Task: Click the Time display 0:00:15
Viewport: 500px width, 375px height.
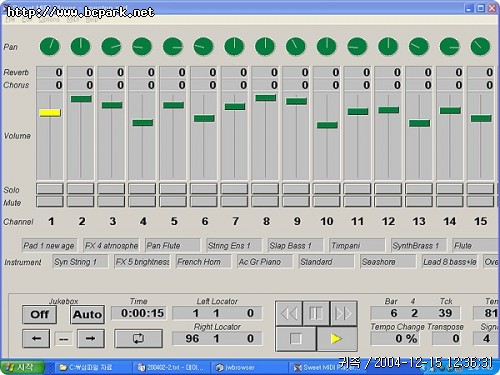Action: coord(139,313)
